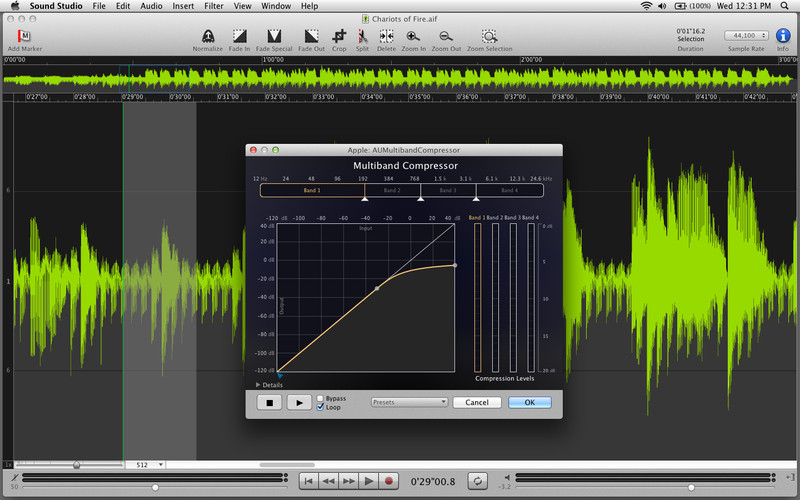Open the Info panel icon

pos(783,36)
